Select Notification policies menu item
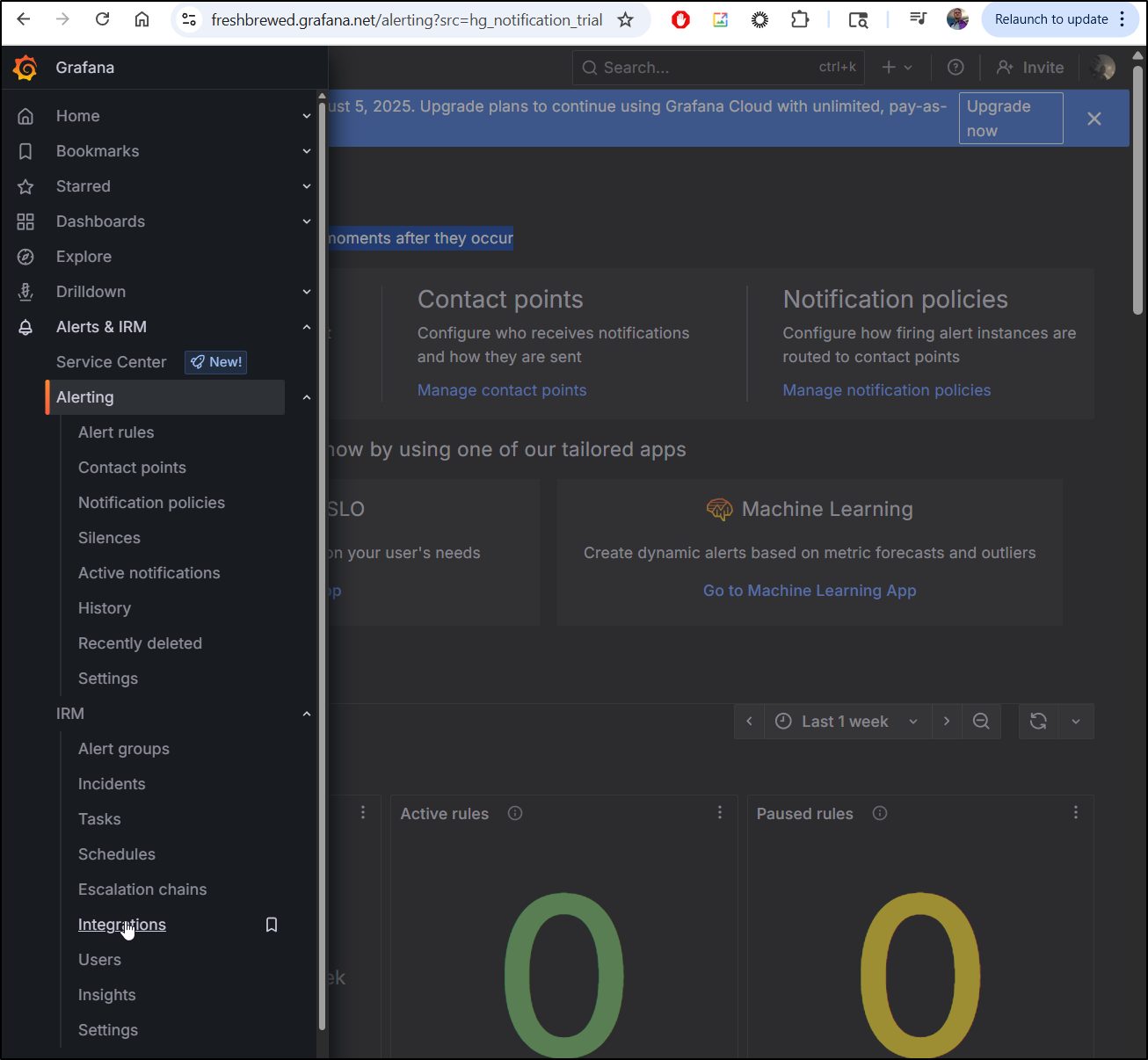The width and height of the screenshot is (1148, 1060). 151,503
